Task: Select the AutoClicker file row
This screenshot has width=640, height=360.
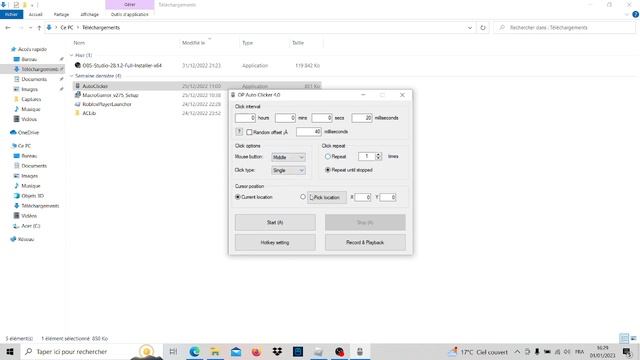Action: coord(197,86)
